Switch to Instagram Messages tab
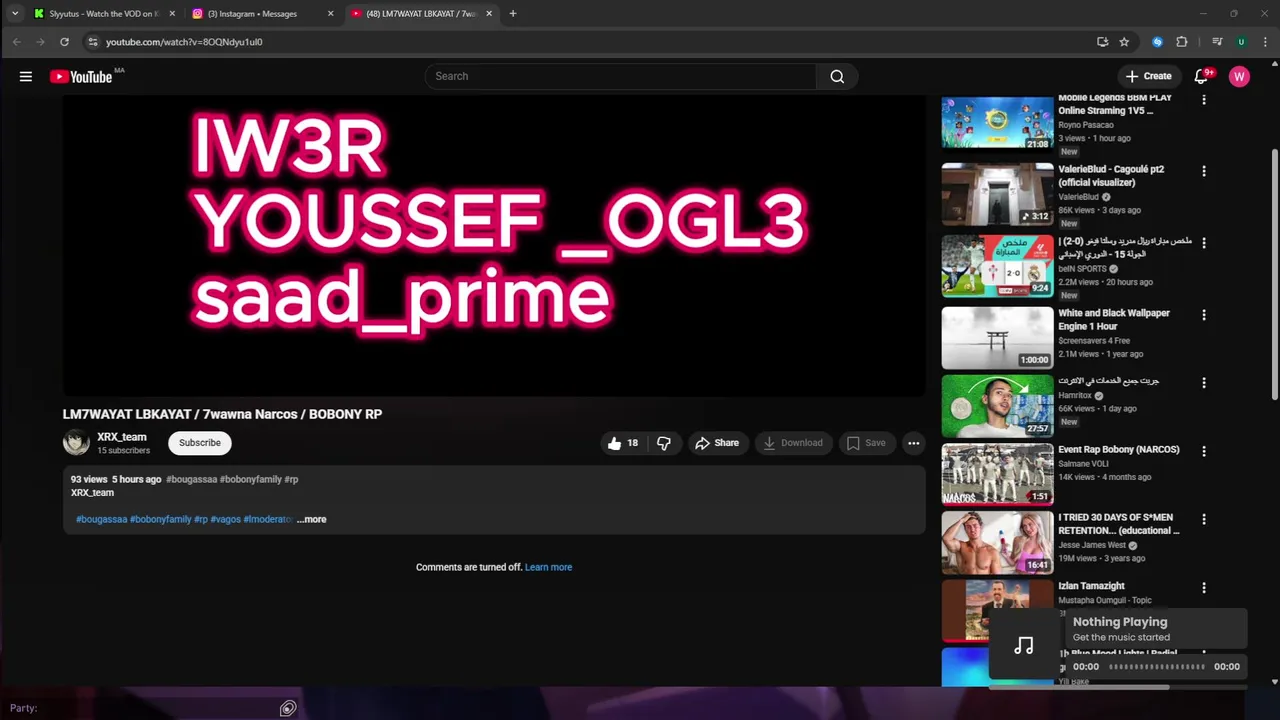Image resolution: width=1280 pixels, height=720 pixels. [262, 14]
